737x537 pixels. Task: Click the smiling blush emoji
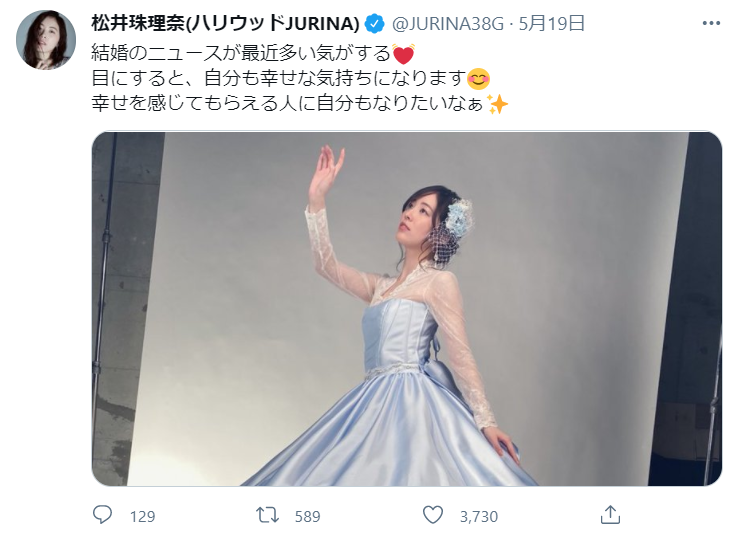coord(478,79)
